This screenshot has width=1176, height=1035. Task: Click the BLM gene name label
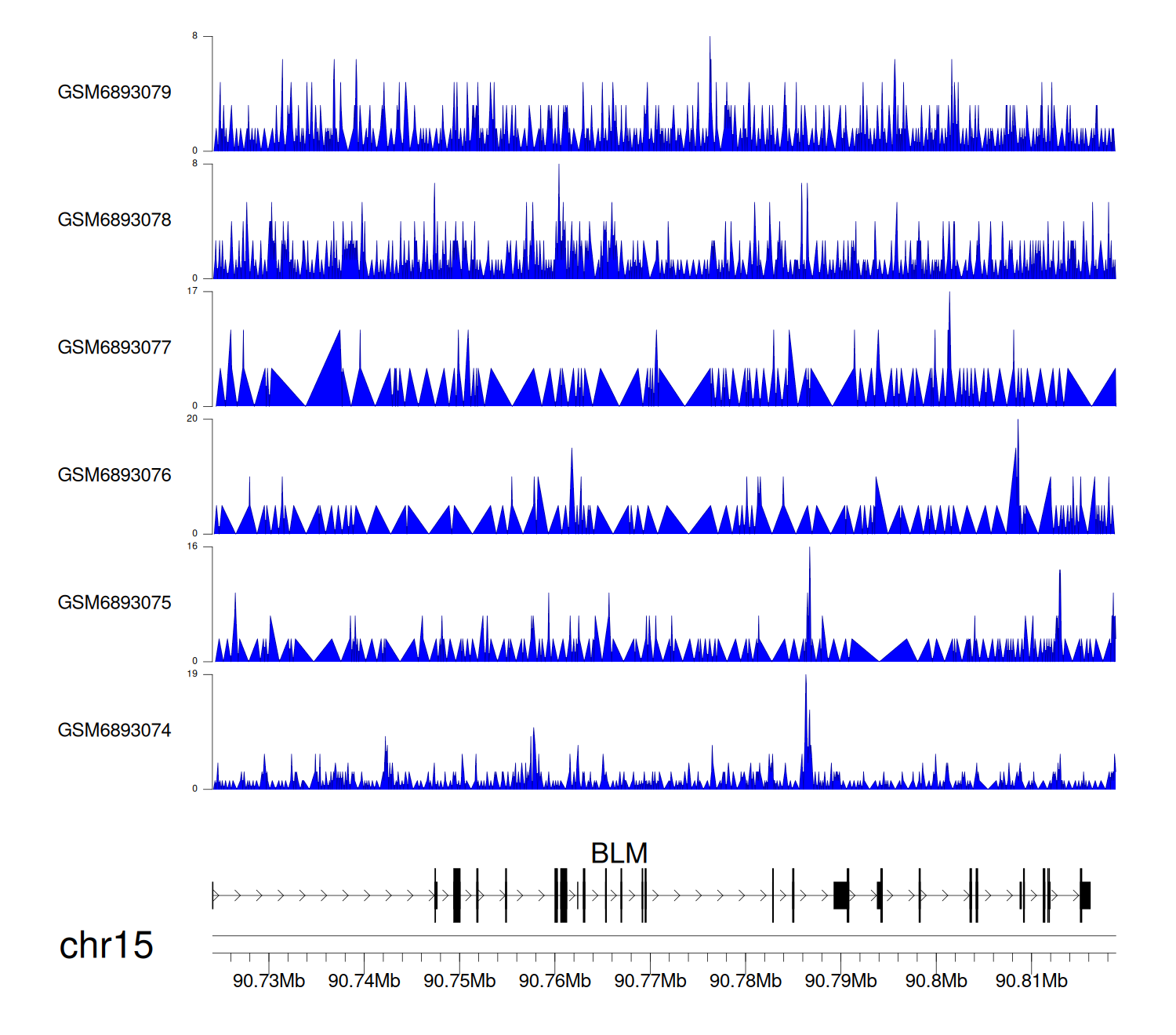pyautogui.click(x=619, y=853)
